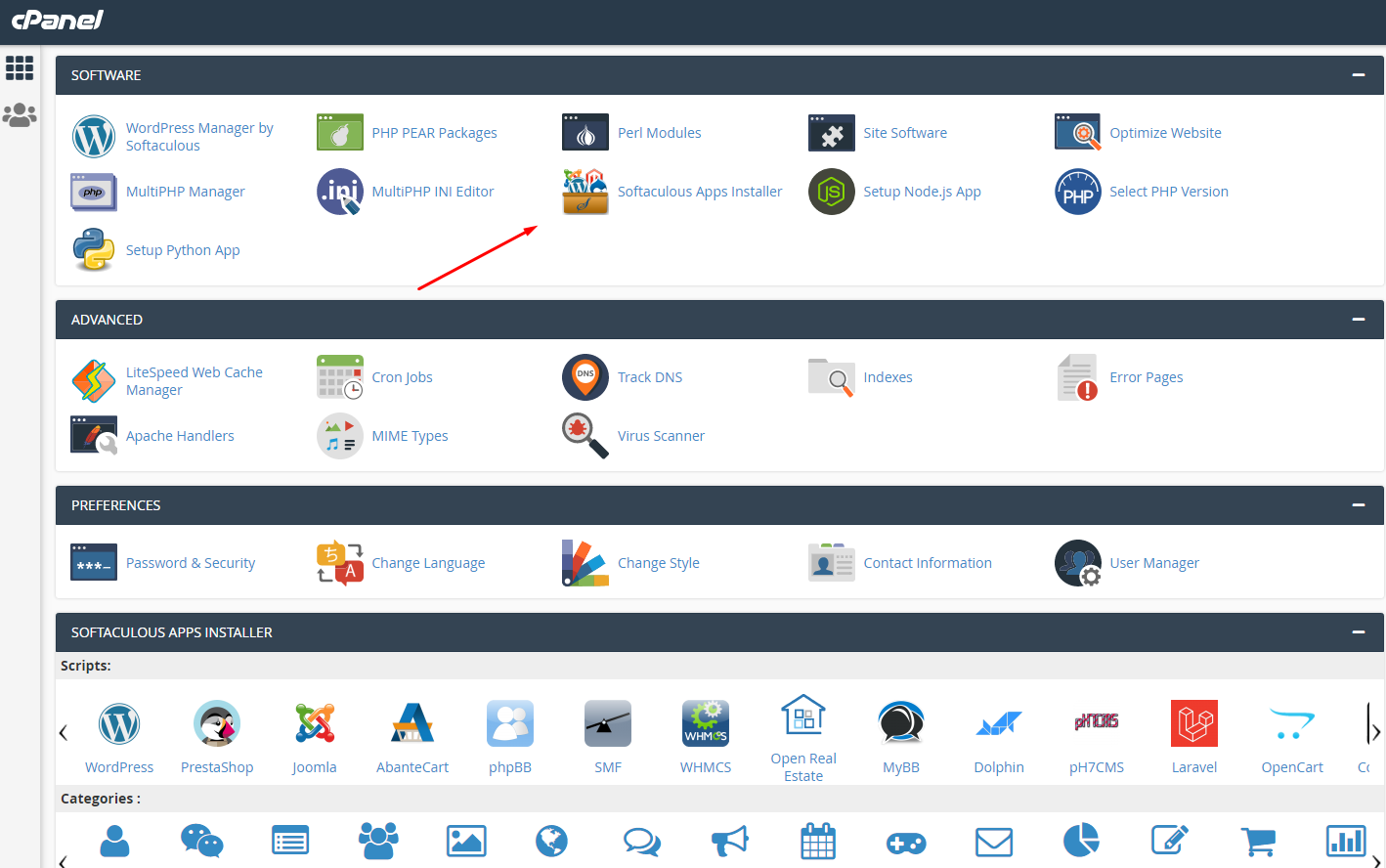This screenshot has height=868, width=1386.
Task: Open the Virus Scanner icon
Action: click(585, 436)
